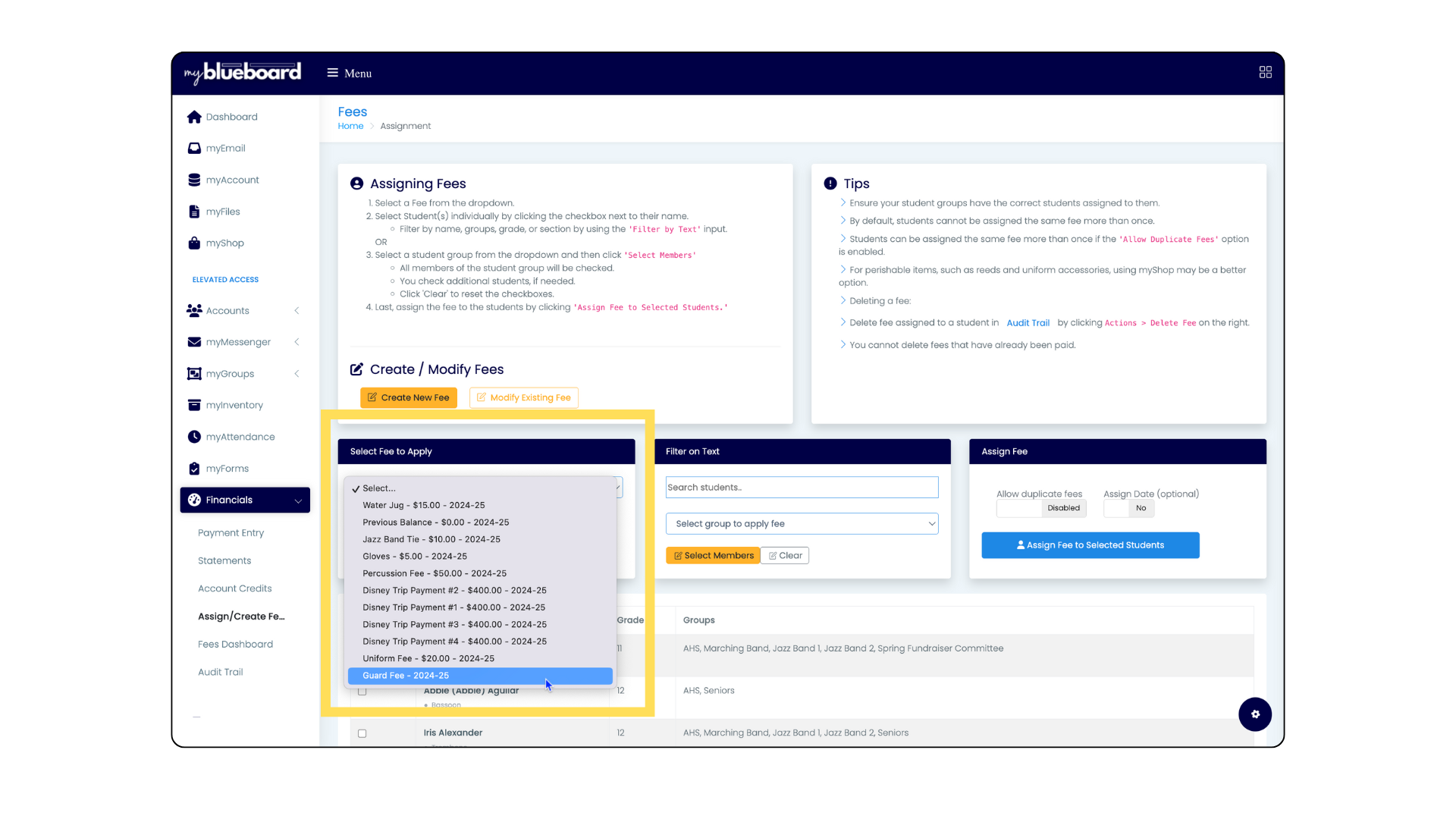The height and width of the screenshot is (819, 1456).
Task: Click the floating settings gear button
Action: [1254, 714]
